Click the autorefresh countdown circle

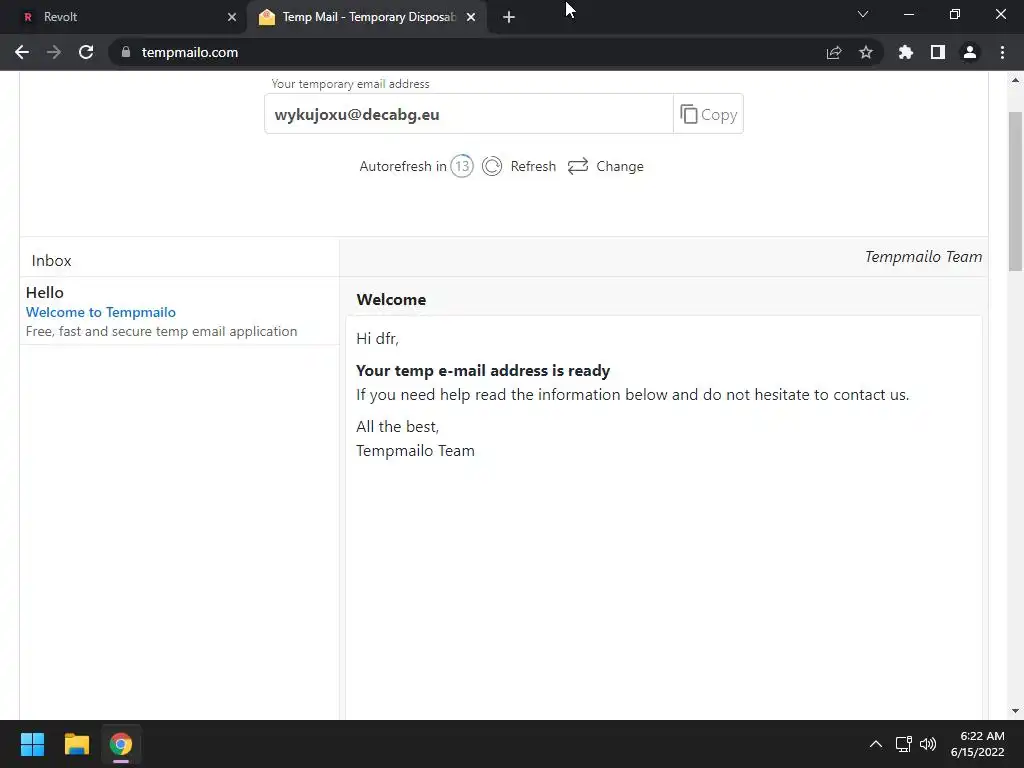(462, 166)
